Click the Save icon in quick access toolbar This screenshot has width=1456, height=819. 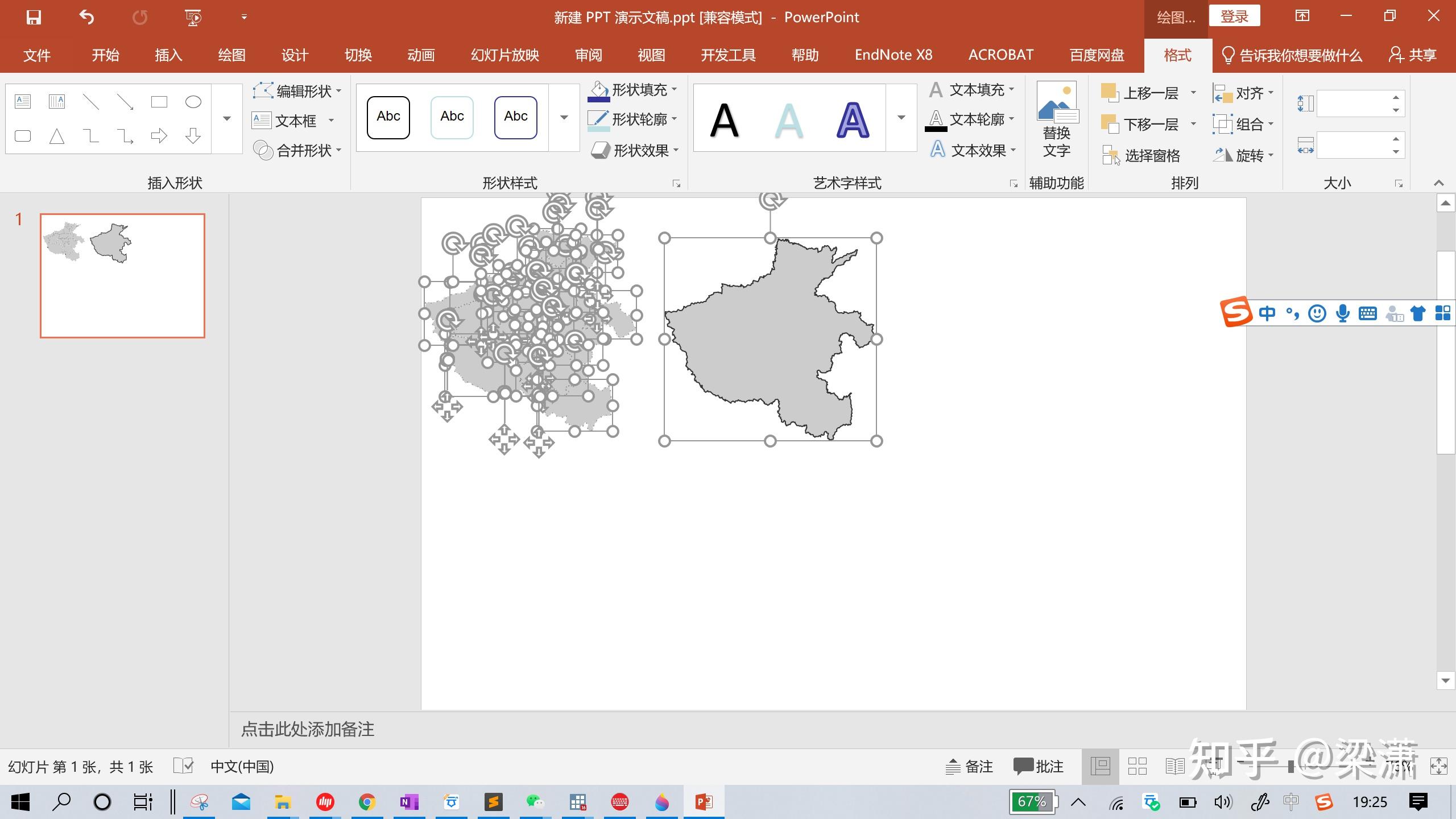point(34,17)
